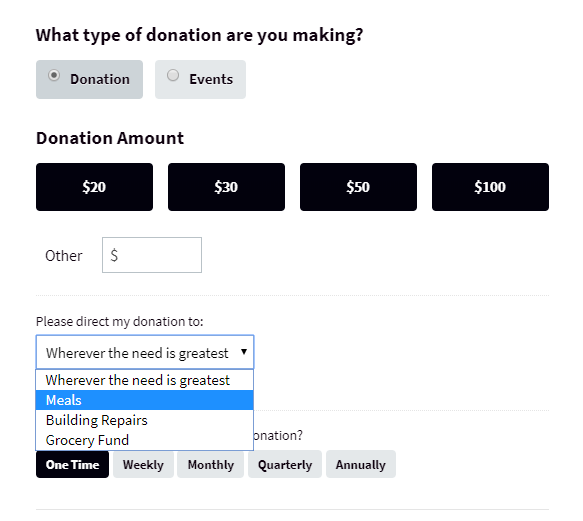583x521 pixels.
Task: Pick the $50 donation button
Action: click(358, 187)
